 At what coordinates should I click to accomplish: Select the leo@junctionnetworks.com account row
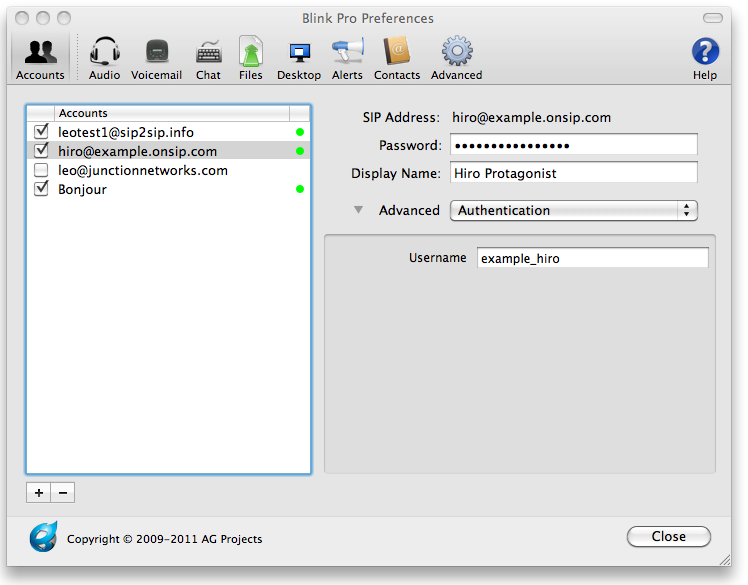tap(168, 170)
